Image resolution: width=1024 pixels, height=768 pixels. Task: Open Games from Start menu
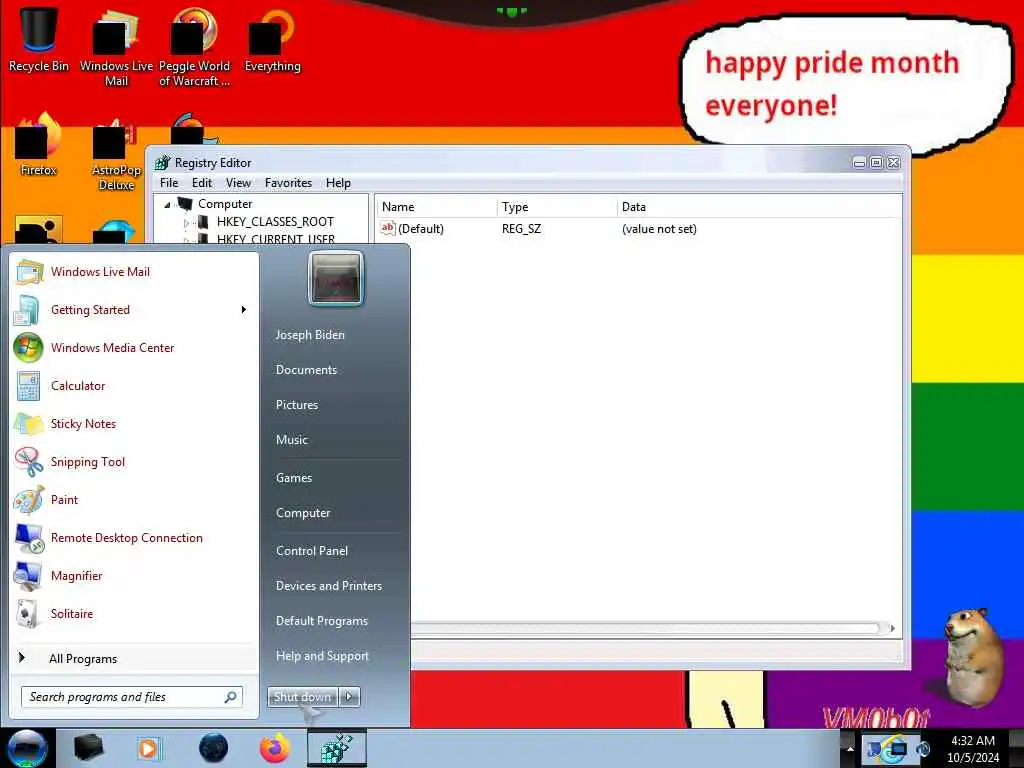[x=294, y=477]
